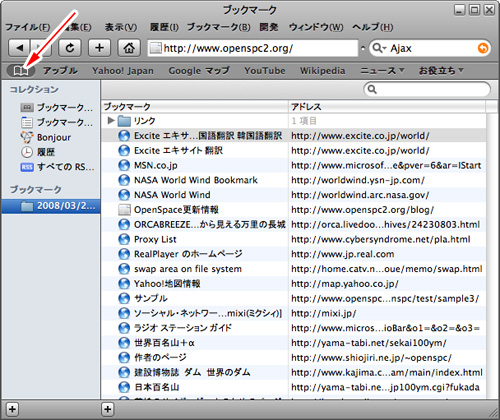500x420 pixels.
Task: Toggle the Show All Bookmarks book icon
Action: (x=21, y=71)
